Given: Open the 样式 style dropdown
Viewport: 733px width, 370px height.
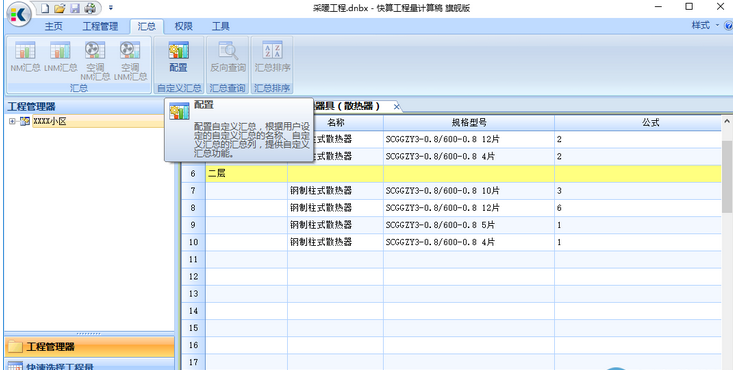Looking at the screenshot, I should (x=705, y=25).
